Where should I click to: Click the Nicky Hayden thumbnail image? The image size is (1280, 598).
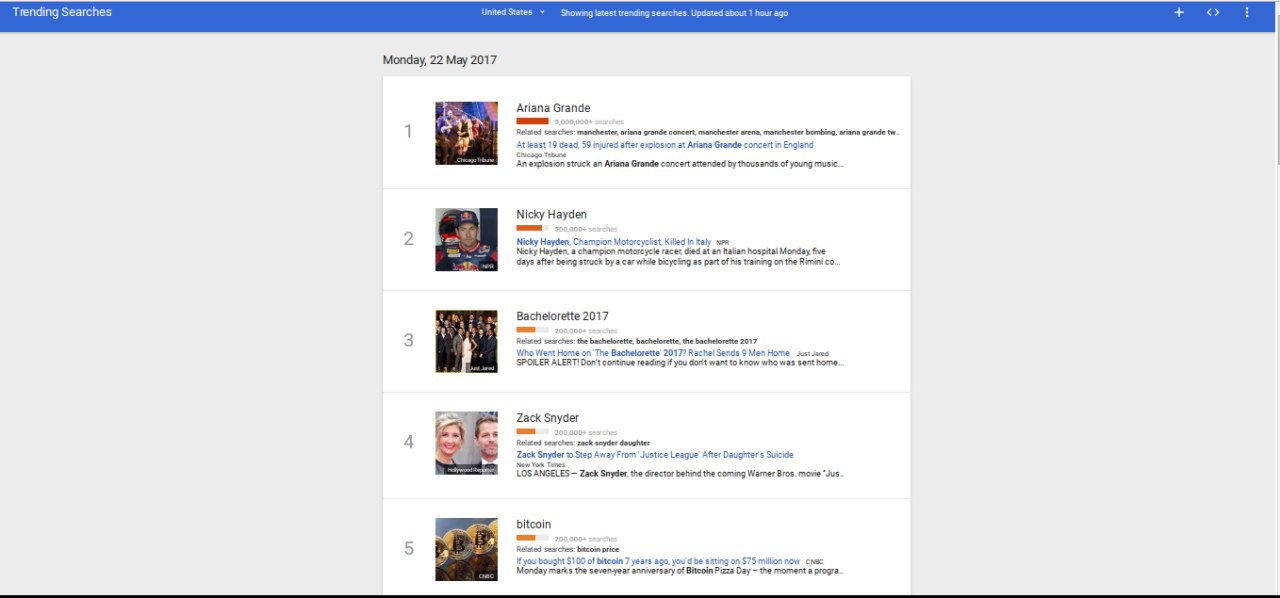(x=466, y=239)
